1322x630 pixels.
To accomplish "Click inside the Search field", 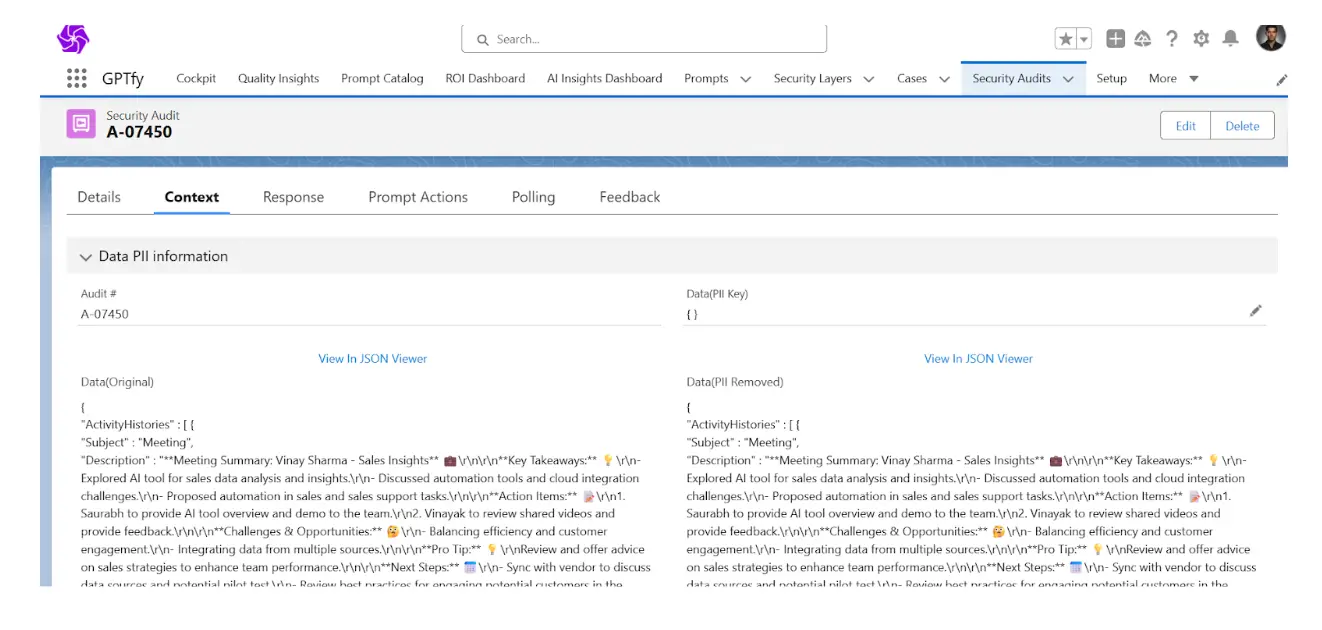I will coord(643,38).
